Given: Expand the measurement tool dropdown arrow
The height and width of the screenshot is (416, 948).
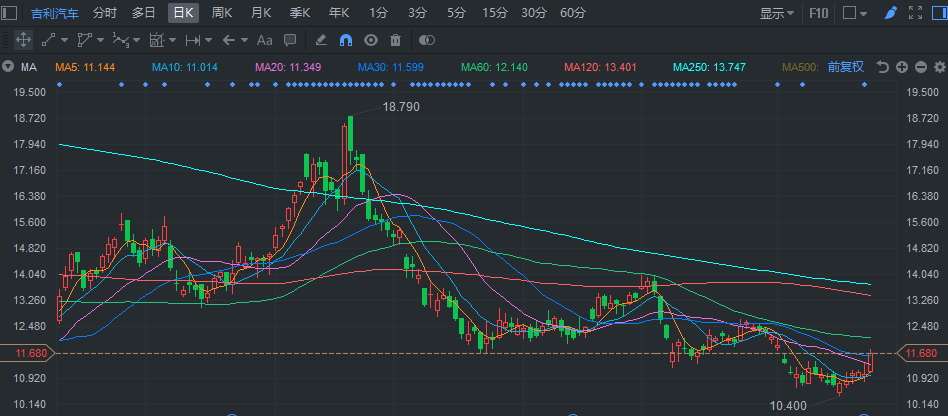Looking at the screenshot, I should coord(173,41).
